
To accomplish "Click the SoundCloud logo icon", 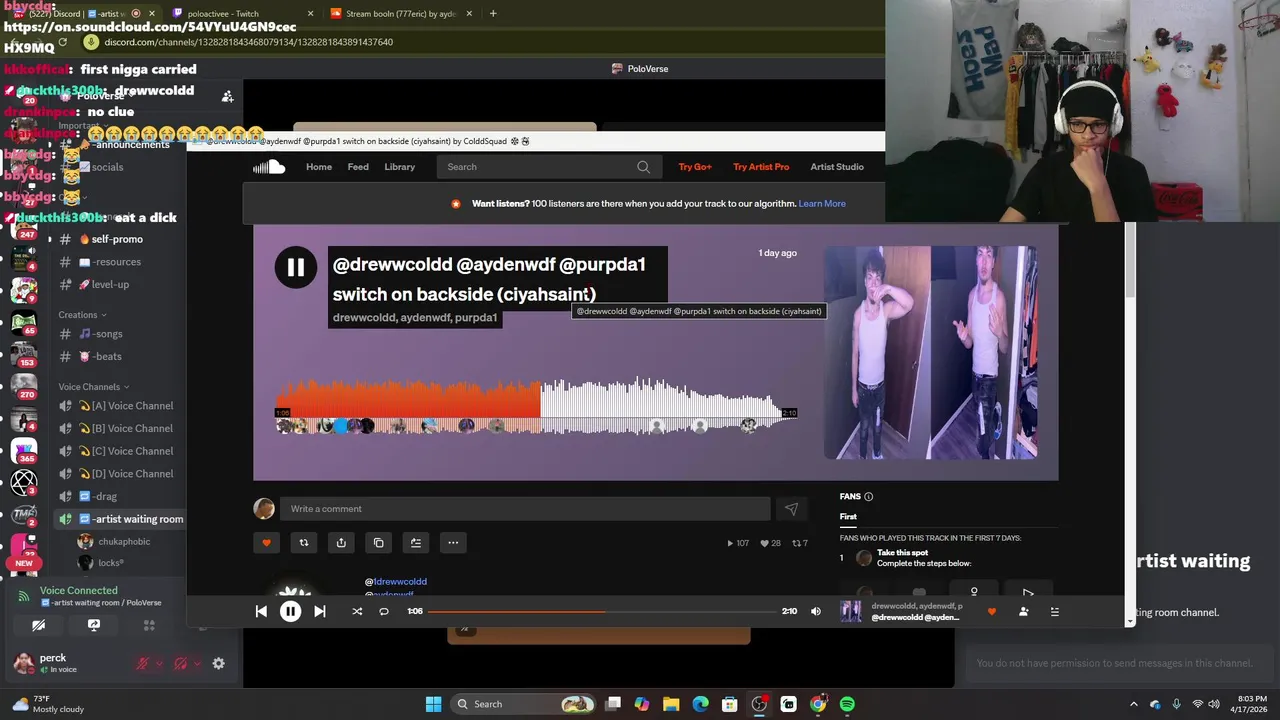I will (269, 167).
